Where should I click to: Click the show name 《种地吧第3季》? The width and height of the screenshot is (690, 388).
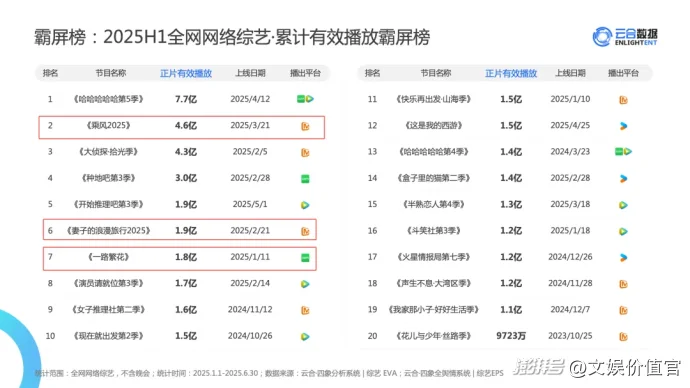(108, 178)
